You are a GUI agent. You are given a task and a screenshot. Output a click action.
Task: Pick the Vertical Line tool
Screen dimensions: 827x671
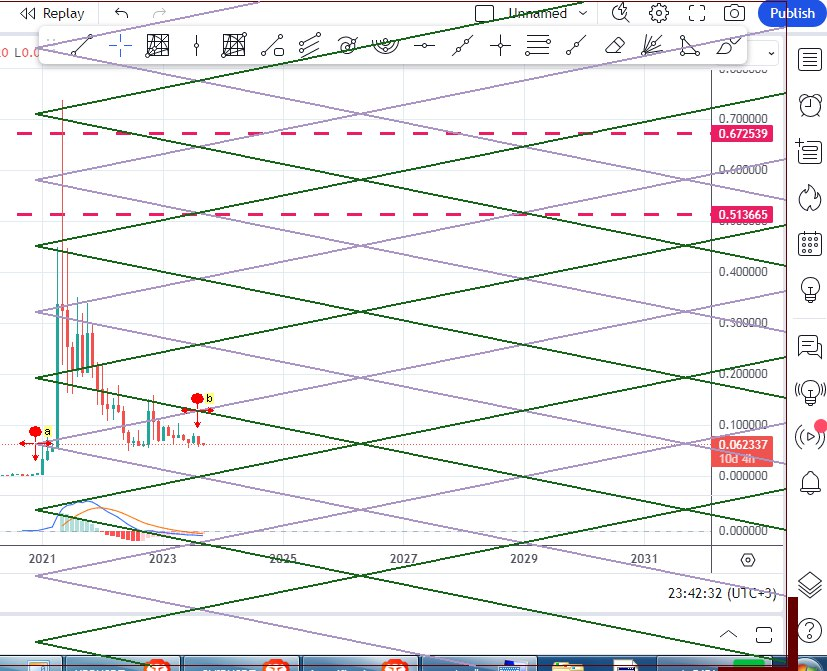coord(196,45)
